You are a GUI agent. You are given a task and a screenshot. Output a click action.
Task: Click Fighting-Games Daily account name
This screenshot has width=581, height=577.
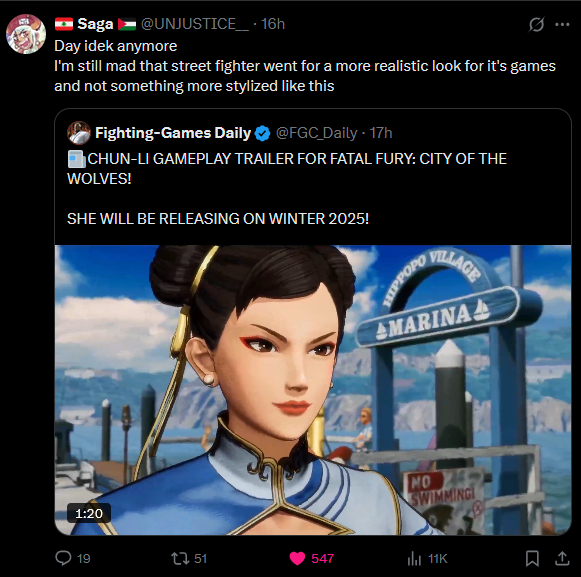(x=173, y=133)
